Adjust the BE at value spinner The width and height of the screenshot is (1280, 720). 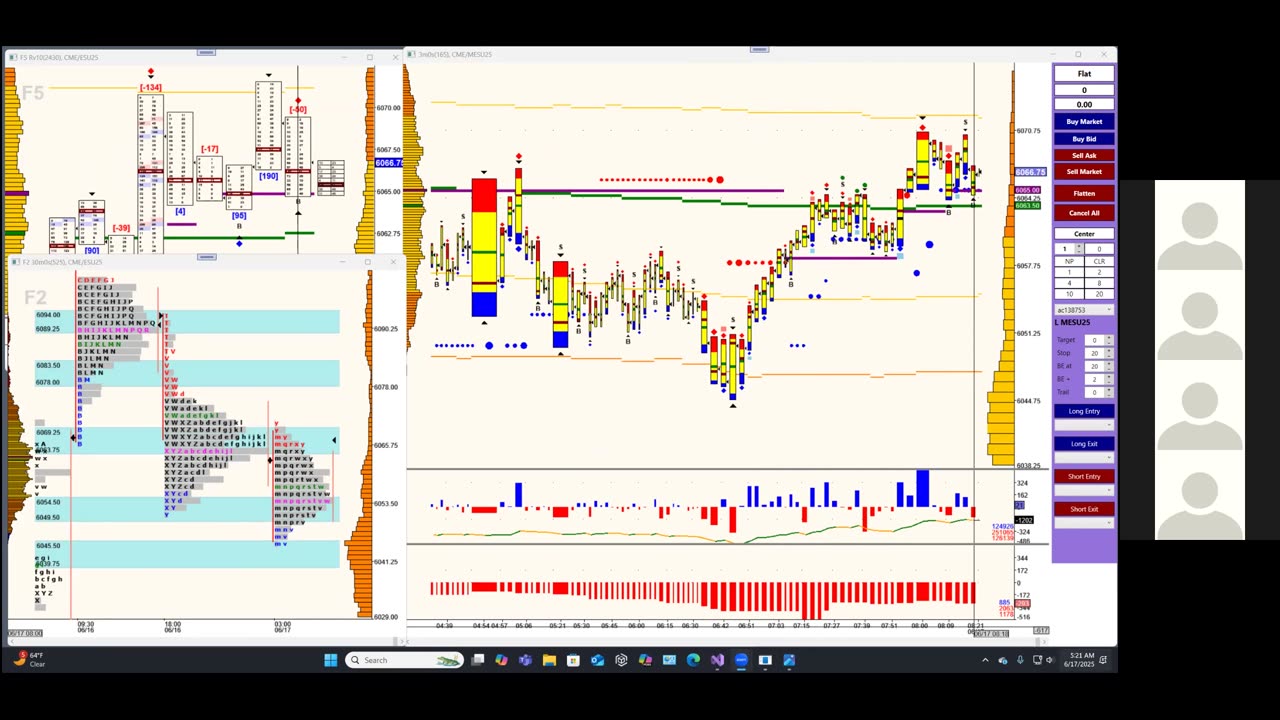click(x=1109, y=366)
